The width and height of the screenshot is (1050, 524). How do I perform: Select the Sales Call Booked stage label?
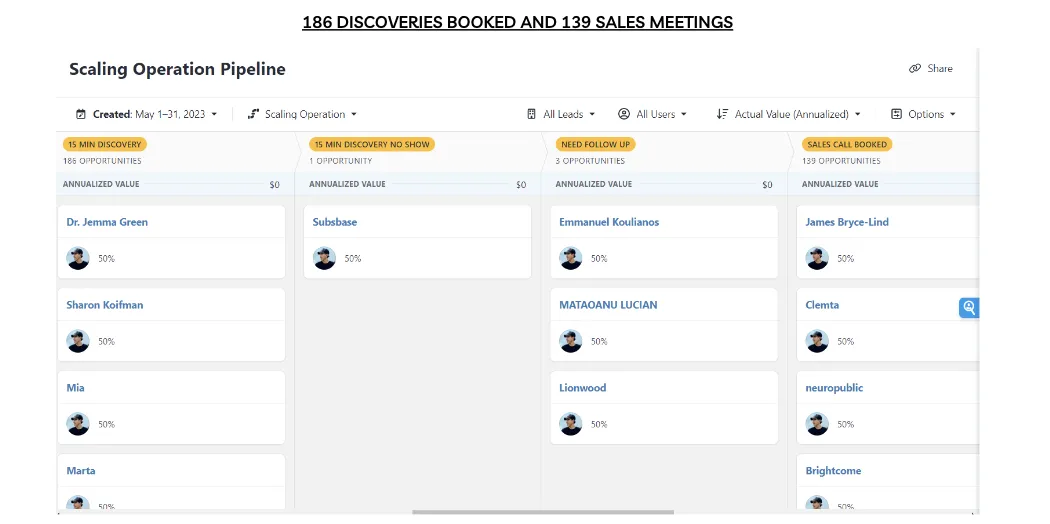click(847, 144)
